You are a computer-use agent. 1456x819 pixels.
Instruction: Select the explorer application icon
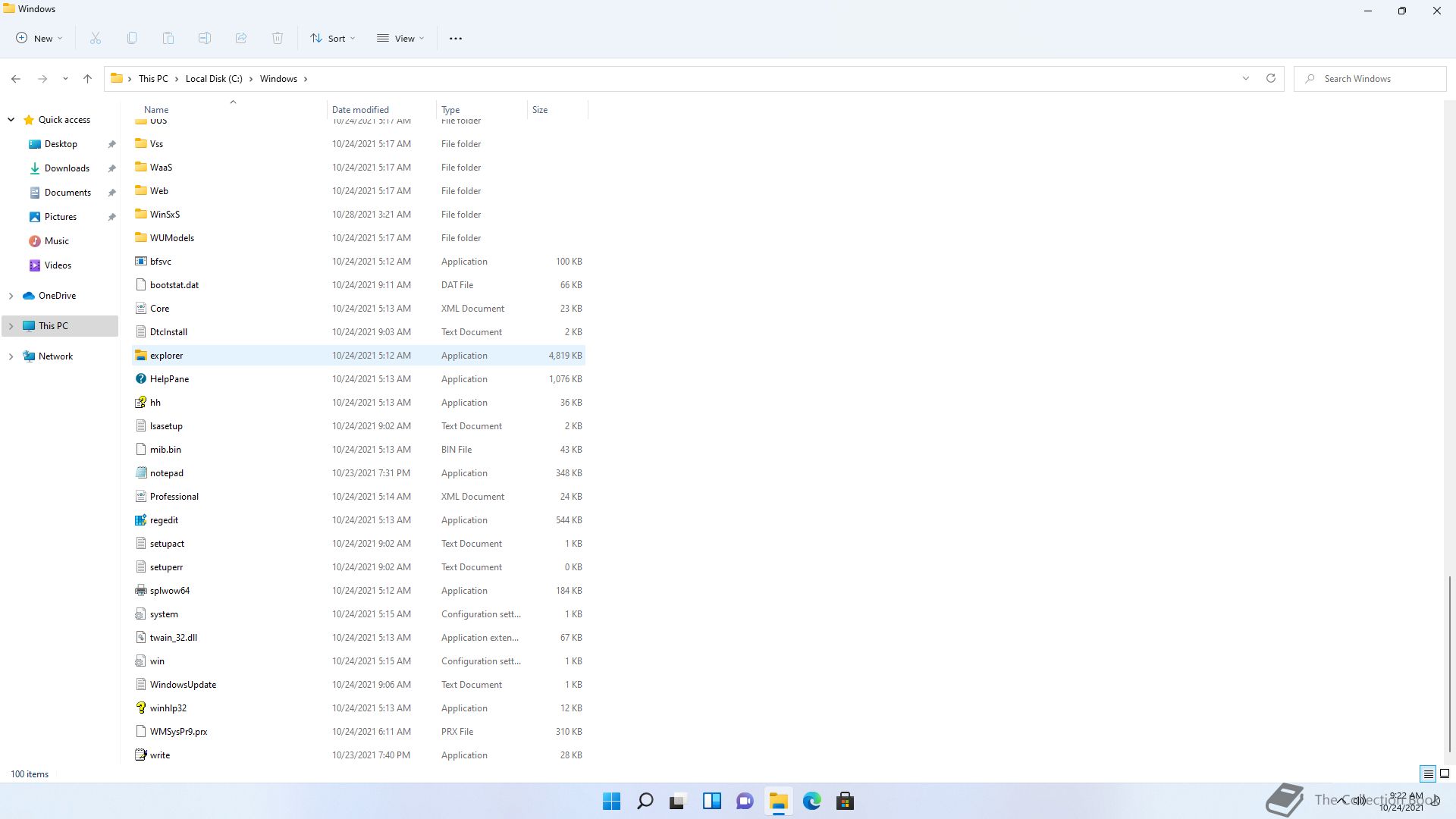point(140,356)
